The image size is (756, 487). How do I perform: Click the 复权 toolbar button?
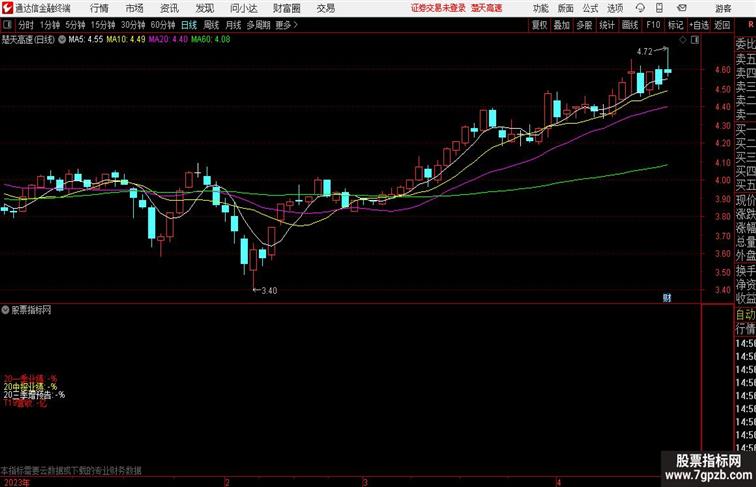(x=540, y=25)
